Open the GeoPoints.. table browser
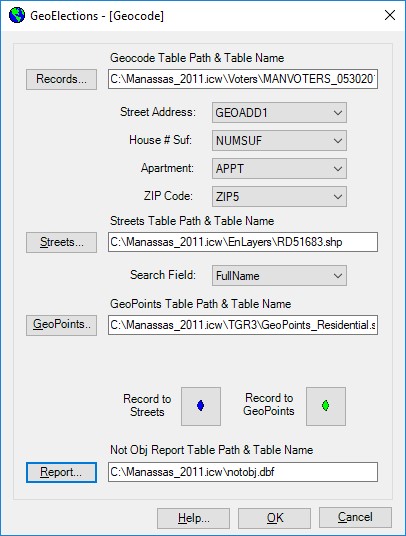Image resolution: width=406 pixels, height=536 pixels. click(x=62, y=325)
